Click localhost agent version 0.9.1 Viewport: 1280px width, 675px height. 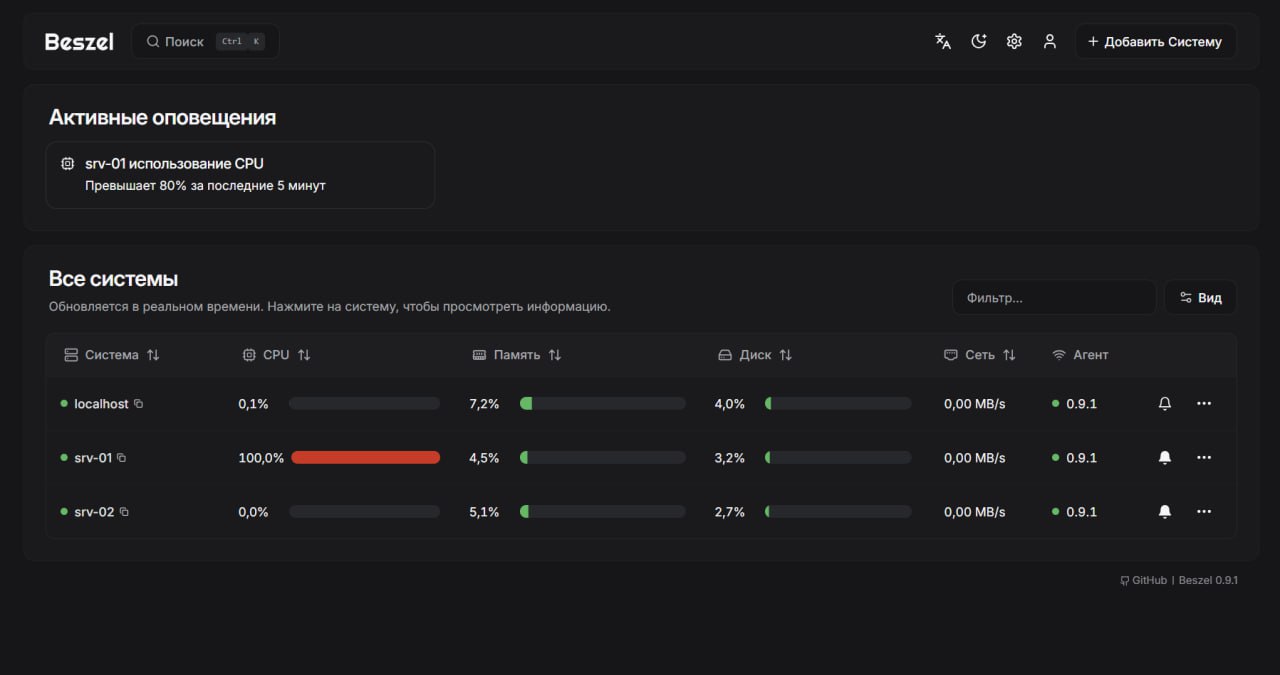(1081, 404)
